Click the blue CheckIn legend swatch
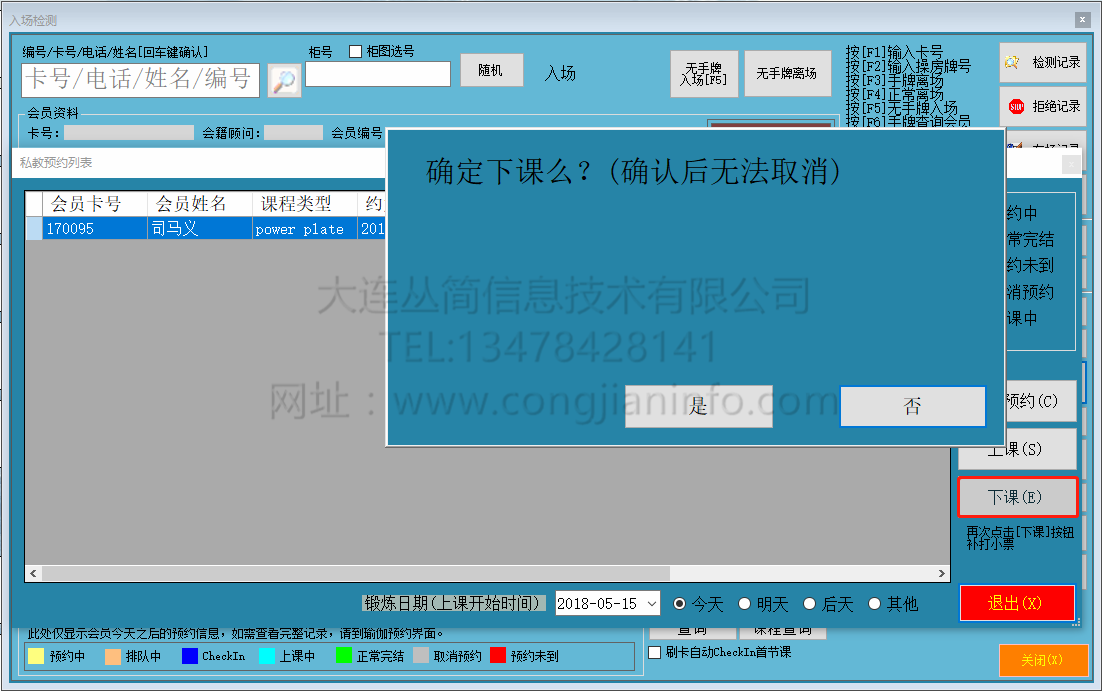The height and width of the screenshot is (691, 1102). pyautogui.click(x=190, y=656)
